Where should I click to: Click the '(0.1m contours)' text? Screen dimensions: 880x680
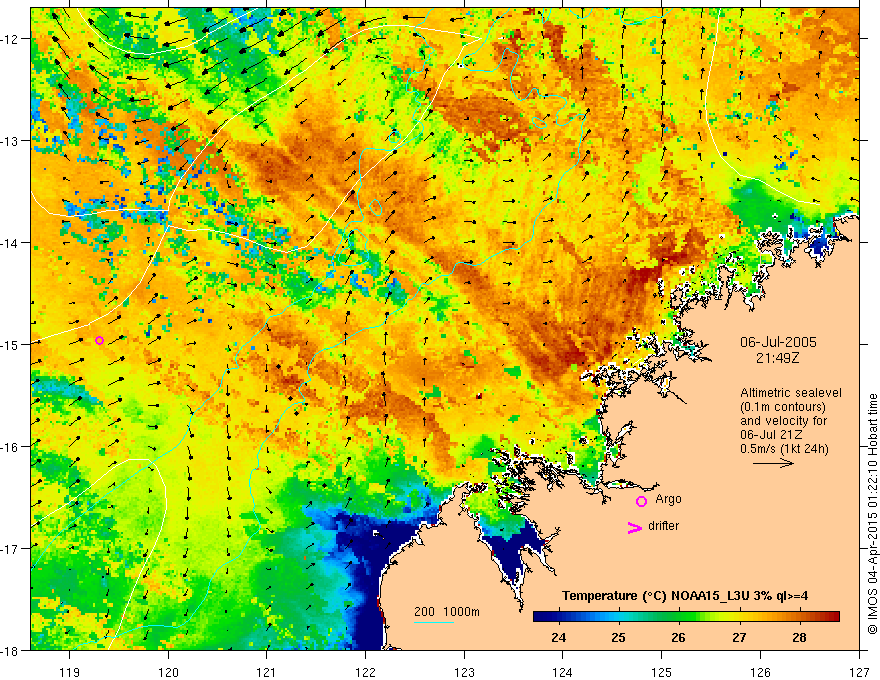(783, 407)
